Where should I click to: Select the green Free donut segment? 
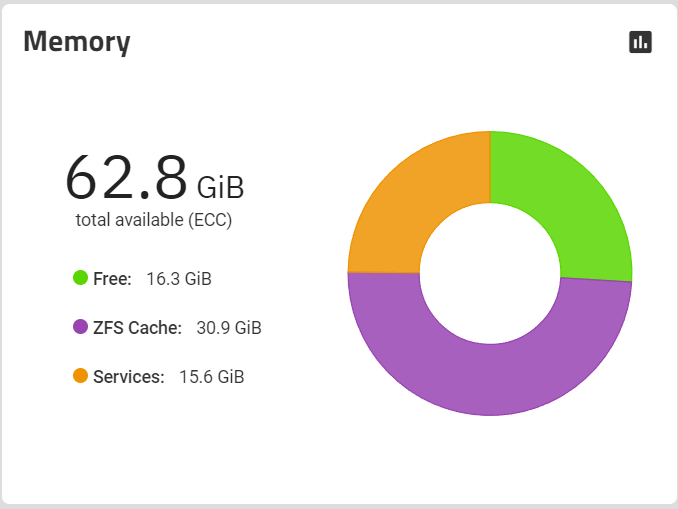571,203
